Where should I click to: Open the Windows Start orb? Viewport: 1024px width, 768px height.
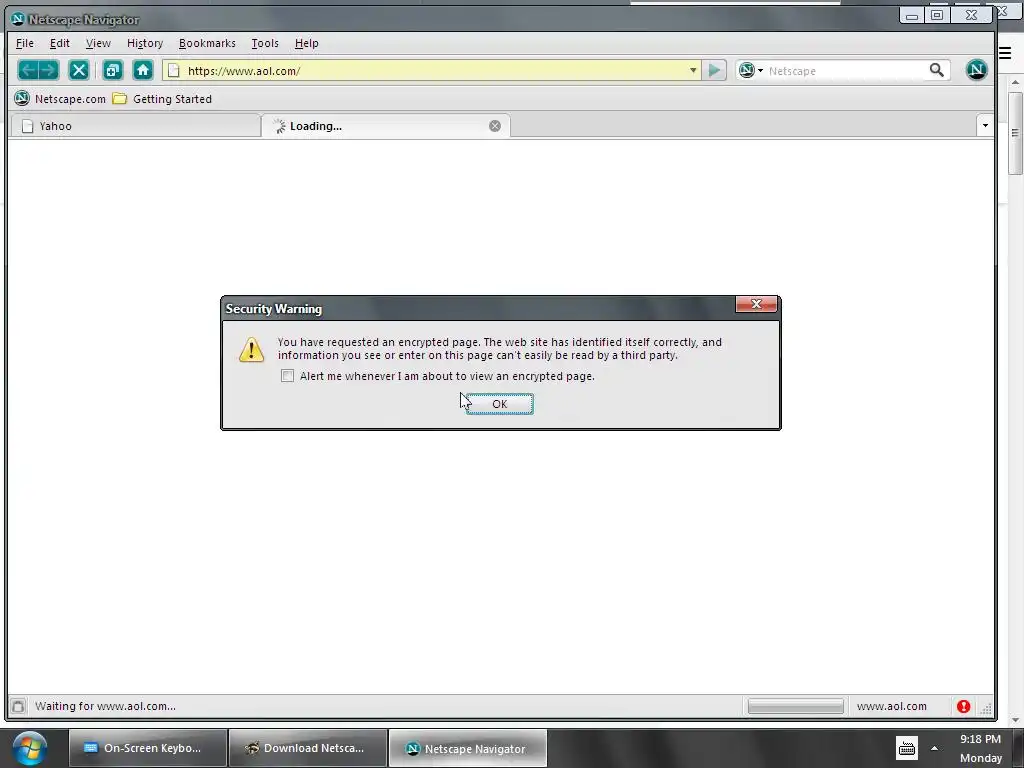point(29,748)
